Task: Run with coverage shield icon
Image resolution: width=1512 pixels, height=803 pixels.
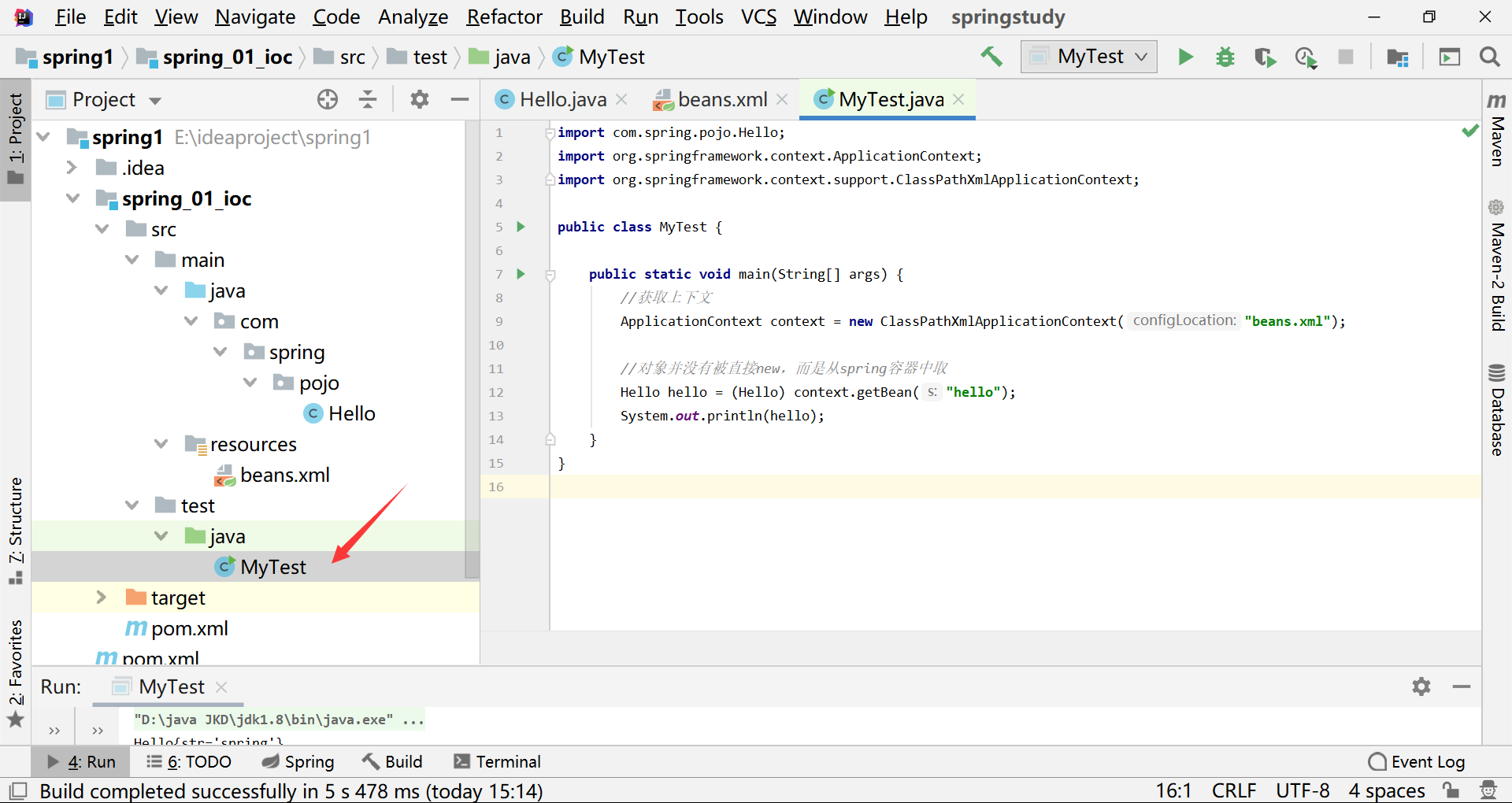Action: pos(1266,57)
